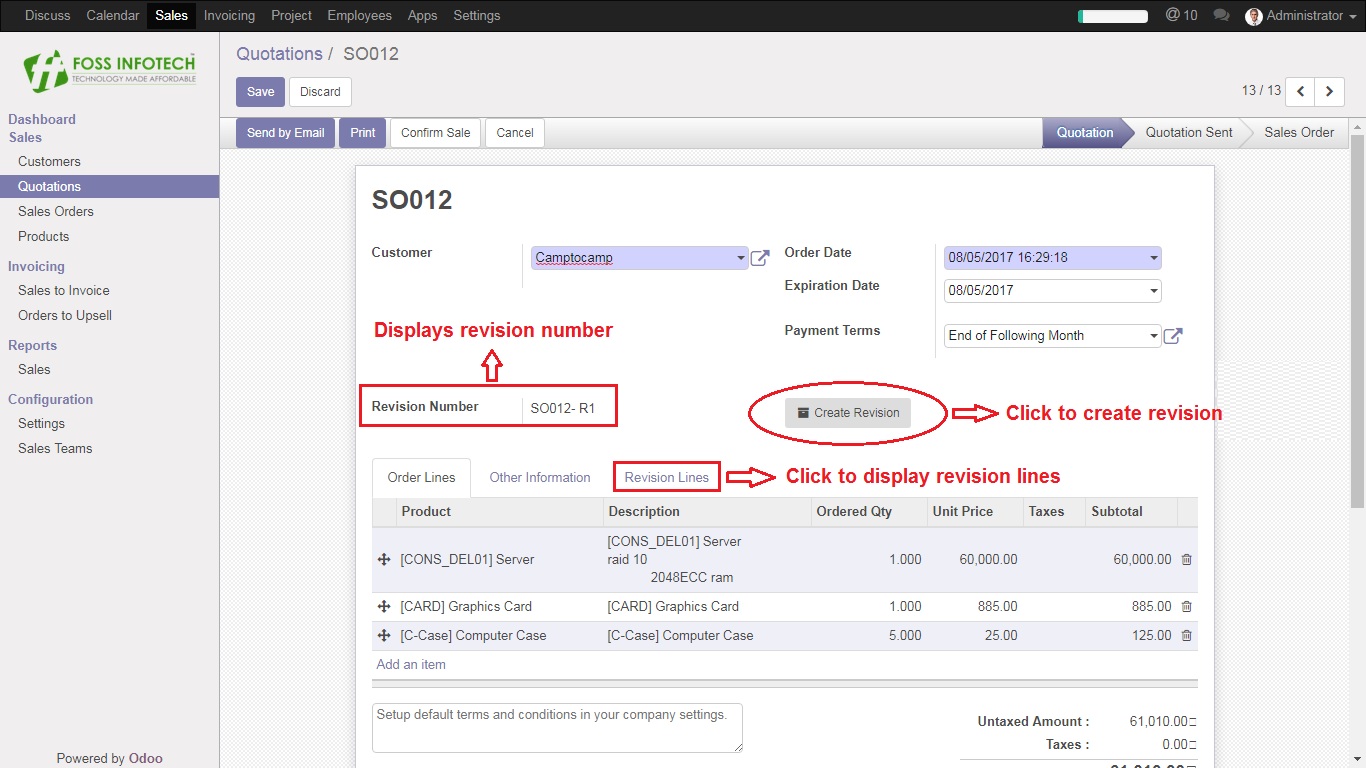Click the progress bar in top bar
1366x768 pixels.
(1113, 17)
